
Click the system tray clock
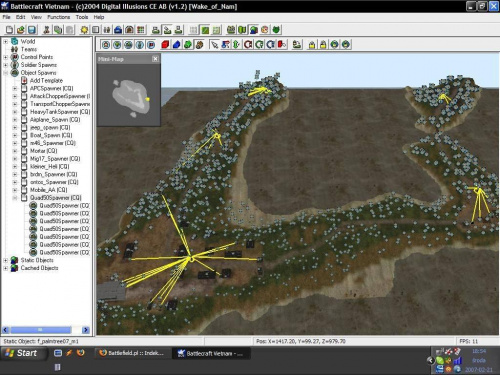tap(479, 351)
